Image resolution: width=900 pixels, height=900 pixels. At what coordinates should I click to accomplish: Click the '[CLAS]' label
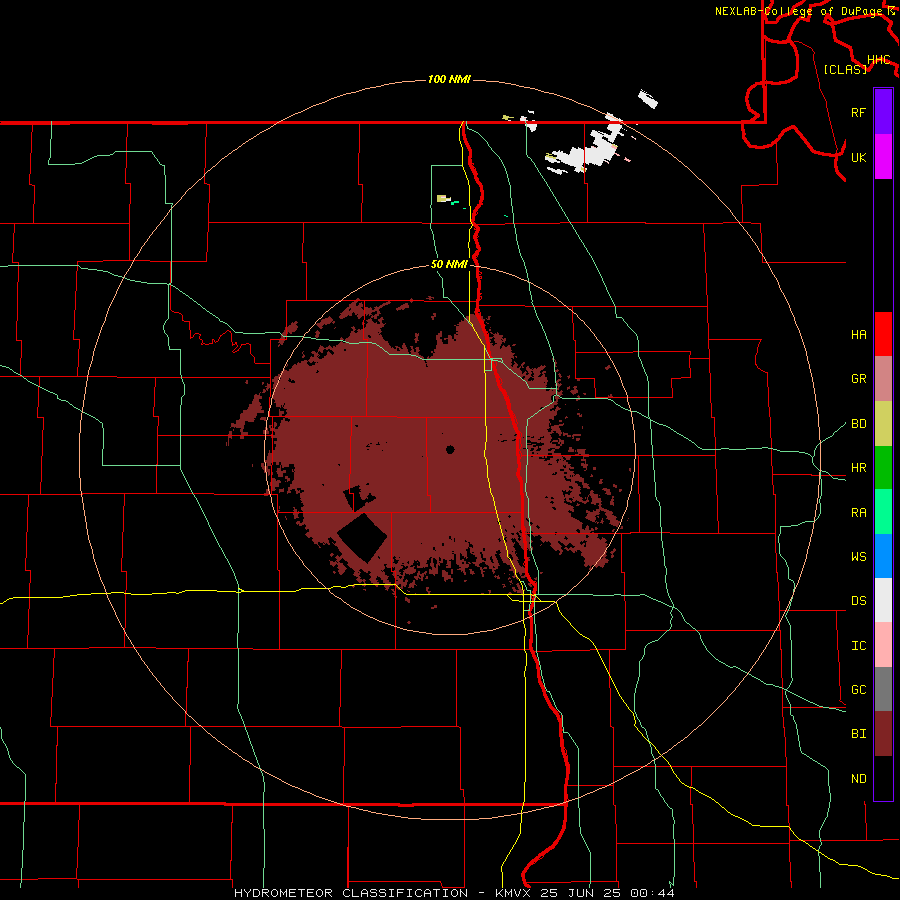tap(845, 69)
